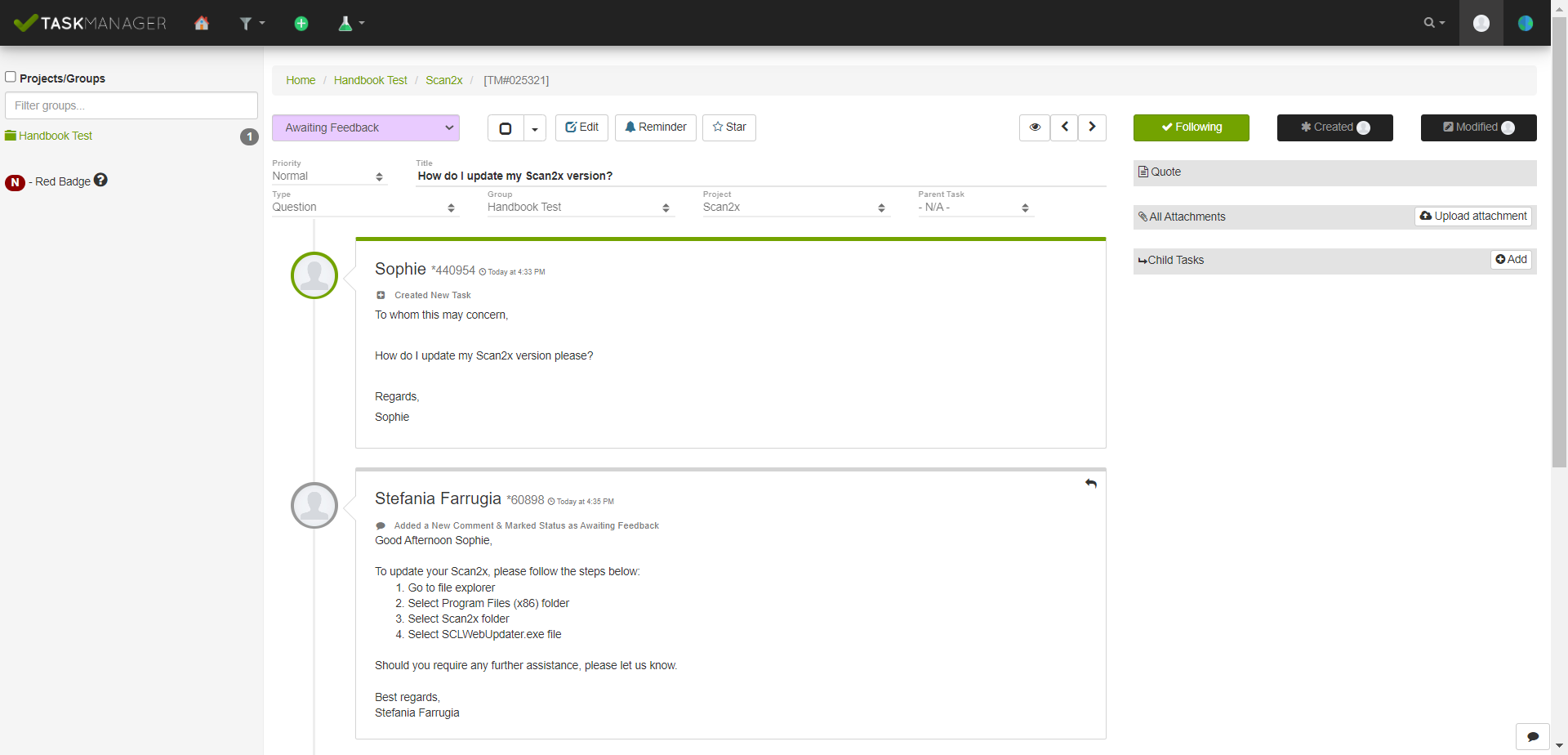Go to the next task arrow
The width and height of the screenshot is (1568, 755).
1092,127
